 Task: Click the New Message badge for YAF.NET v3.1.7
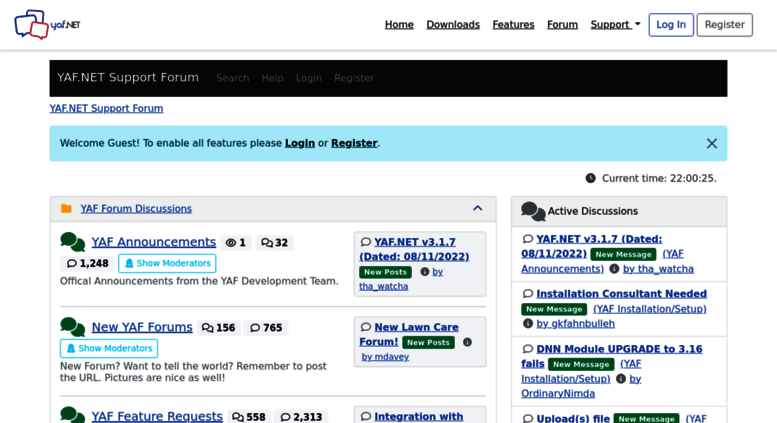click(x=623, y=254)
